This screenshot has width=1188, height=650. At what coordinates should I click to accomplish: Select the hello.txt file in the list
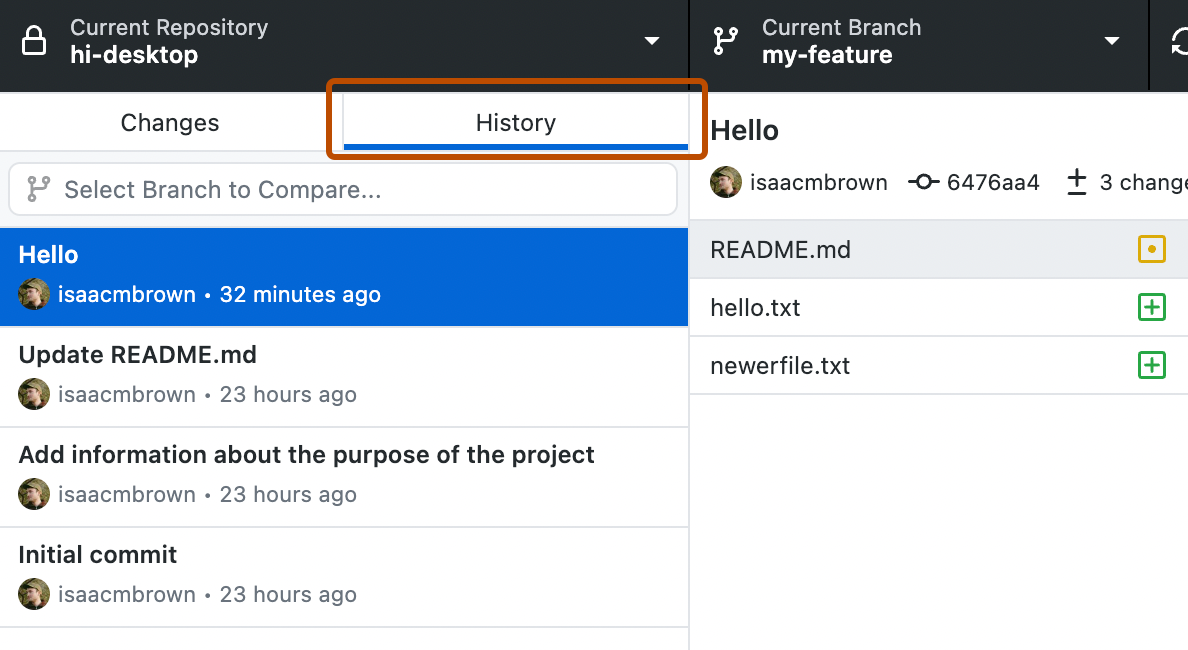755,307
